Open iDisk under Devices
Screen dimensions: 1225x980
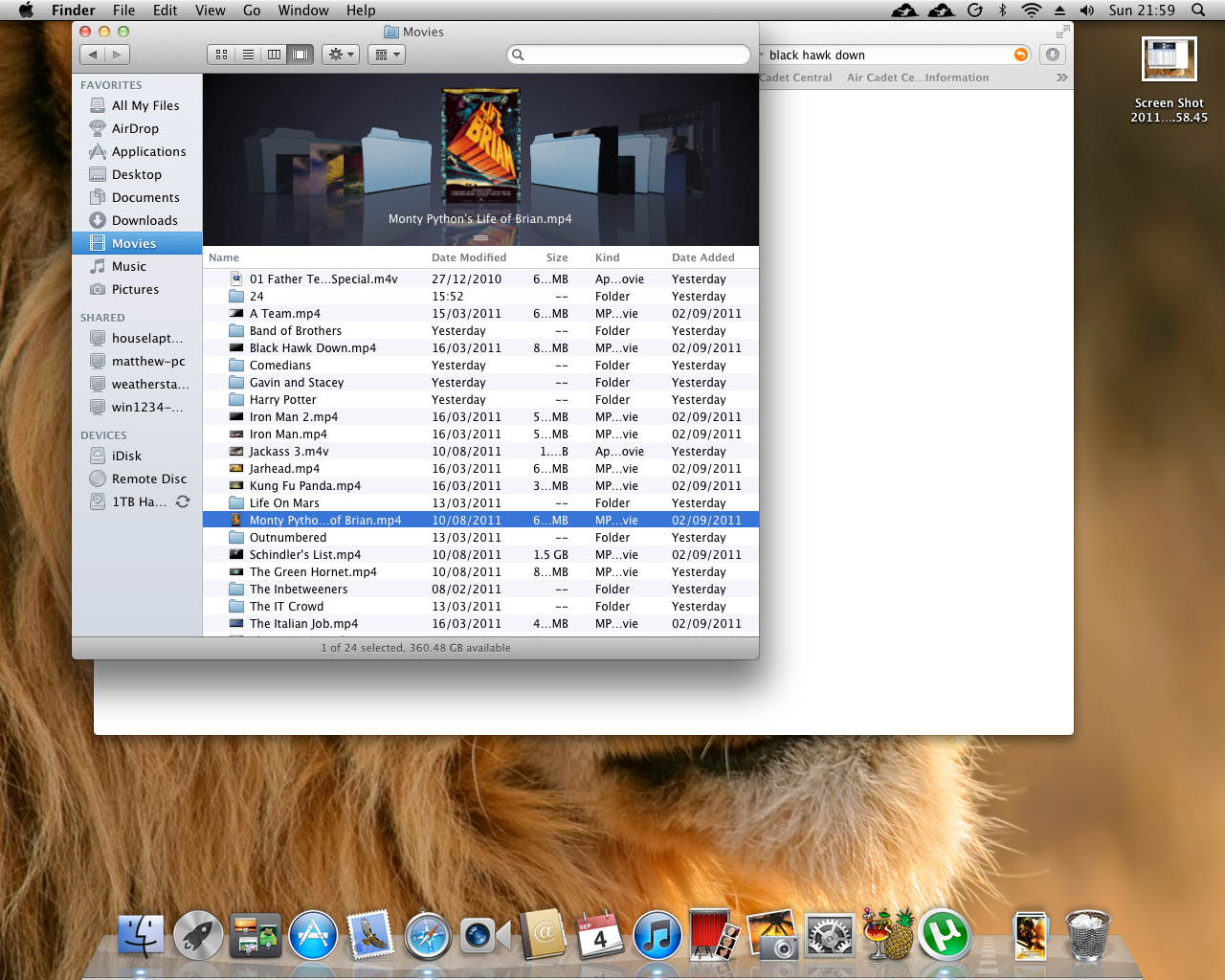(x=137, y=456)
